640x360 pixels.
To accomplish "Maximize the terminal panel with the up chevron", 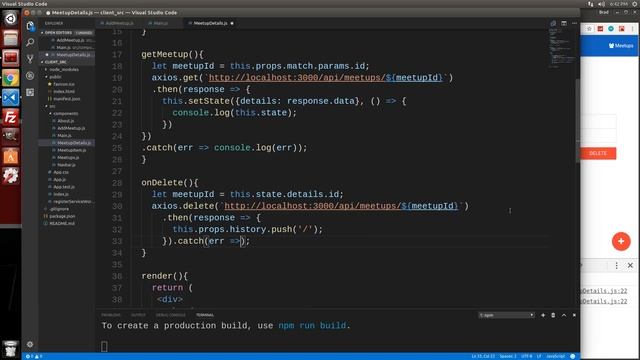I will coord(564,315).
